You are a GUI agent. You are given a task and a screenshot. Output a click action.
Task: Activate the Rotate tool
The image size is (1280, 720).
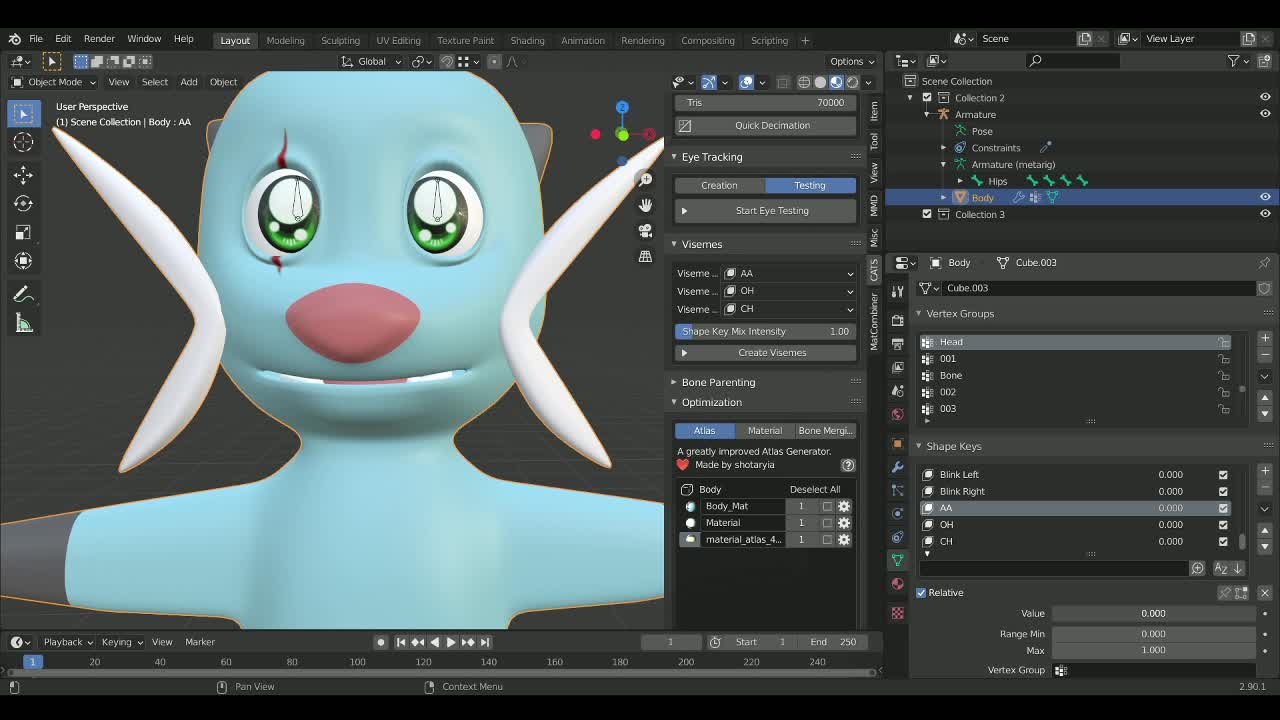point(23,204)
